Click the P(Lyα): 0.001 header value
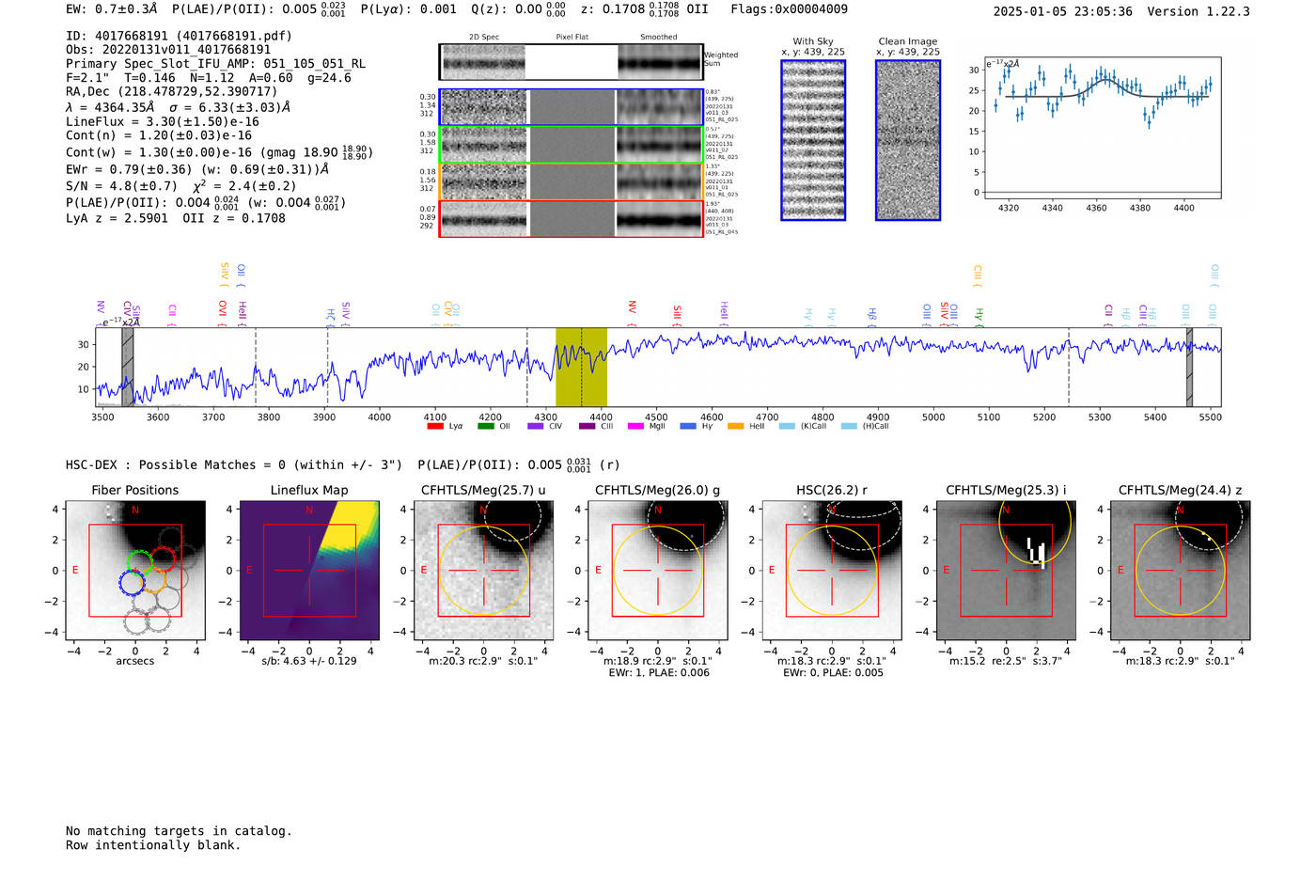The width and height of the screenshot is (1316, 896). pyautogui.click(x=409, y=9)
